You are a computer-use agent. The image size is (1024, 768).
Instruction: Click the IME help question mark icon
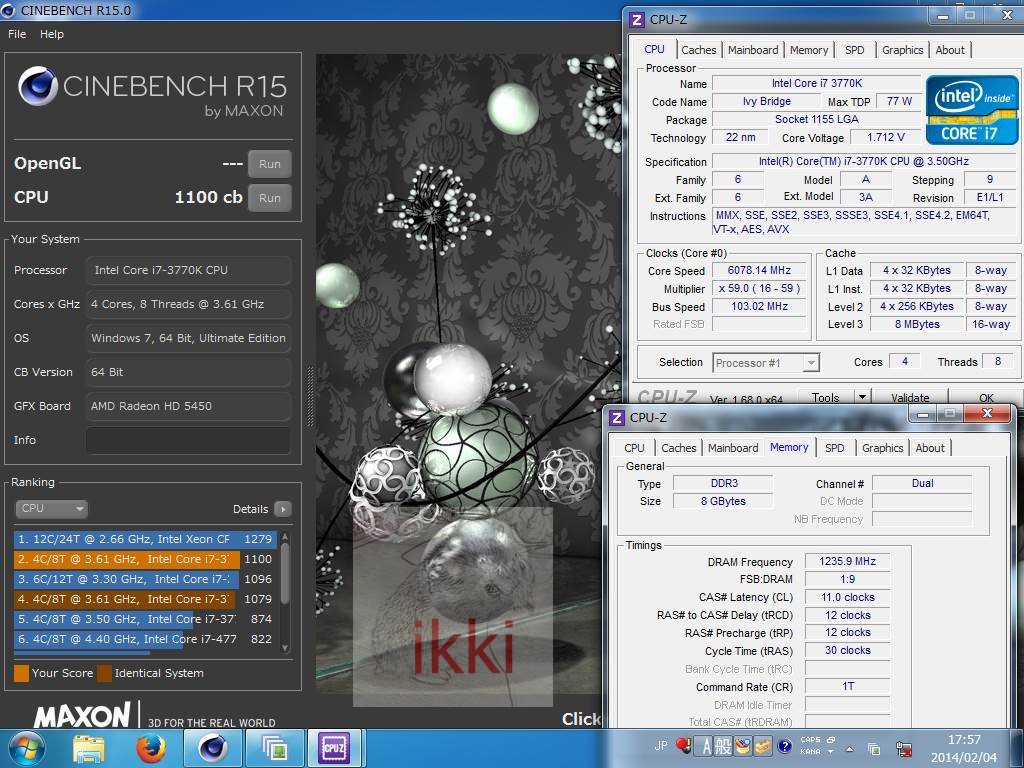tap(785, 746)
